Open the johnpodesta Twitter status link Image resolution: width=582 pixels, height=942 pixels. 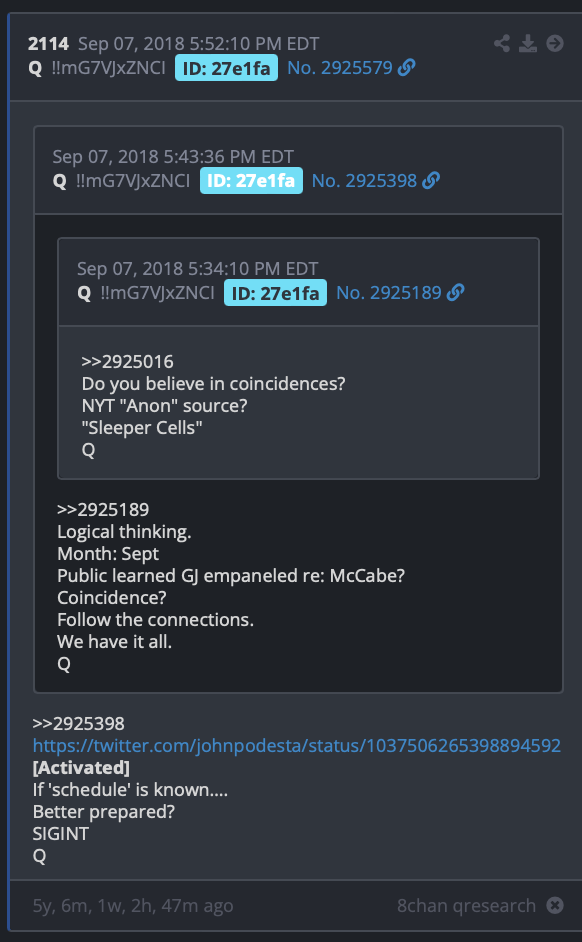(x=297, y=746)
